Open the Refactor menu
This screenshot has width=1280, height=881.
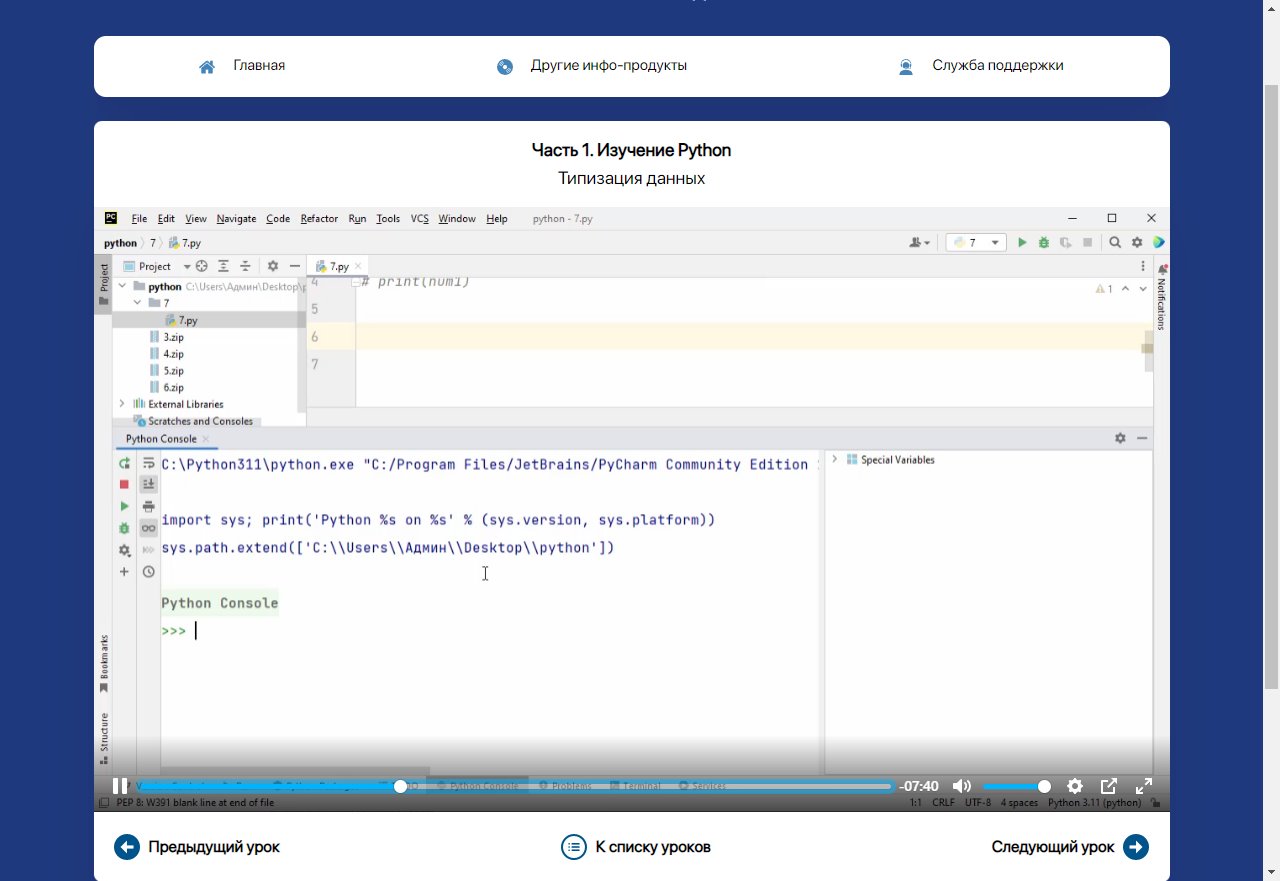[x=319, y=219]
